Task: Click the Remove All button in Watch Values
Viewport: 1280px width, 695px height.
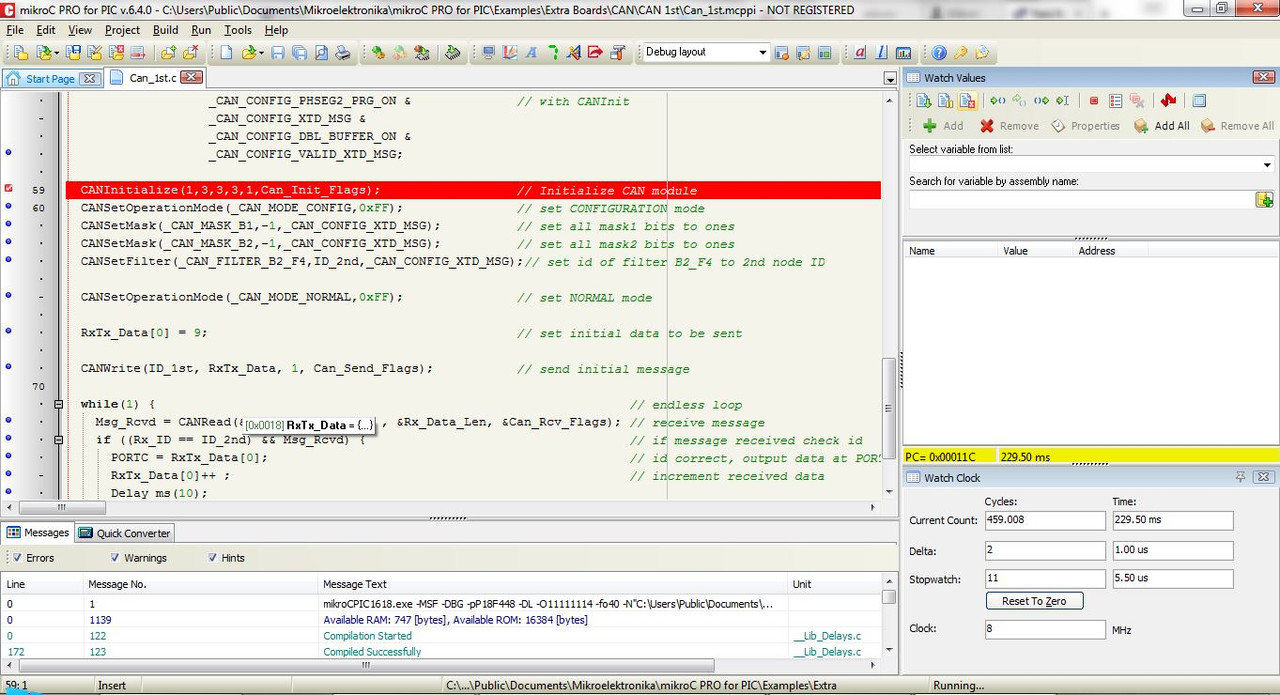Action: click(x=1237, y=126)
